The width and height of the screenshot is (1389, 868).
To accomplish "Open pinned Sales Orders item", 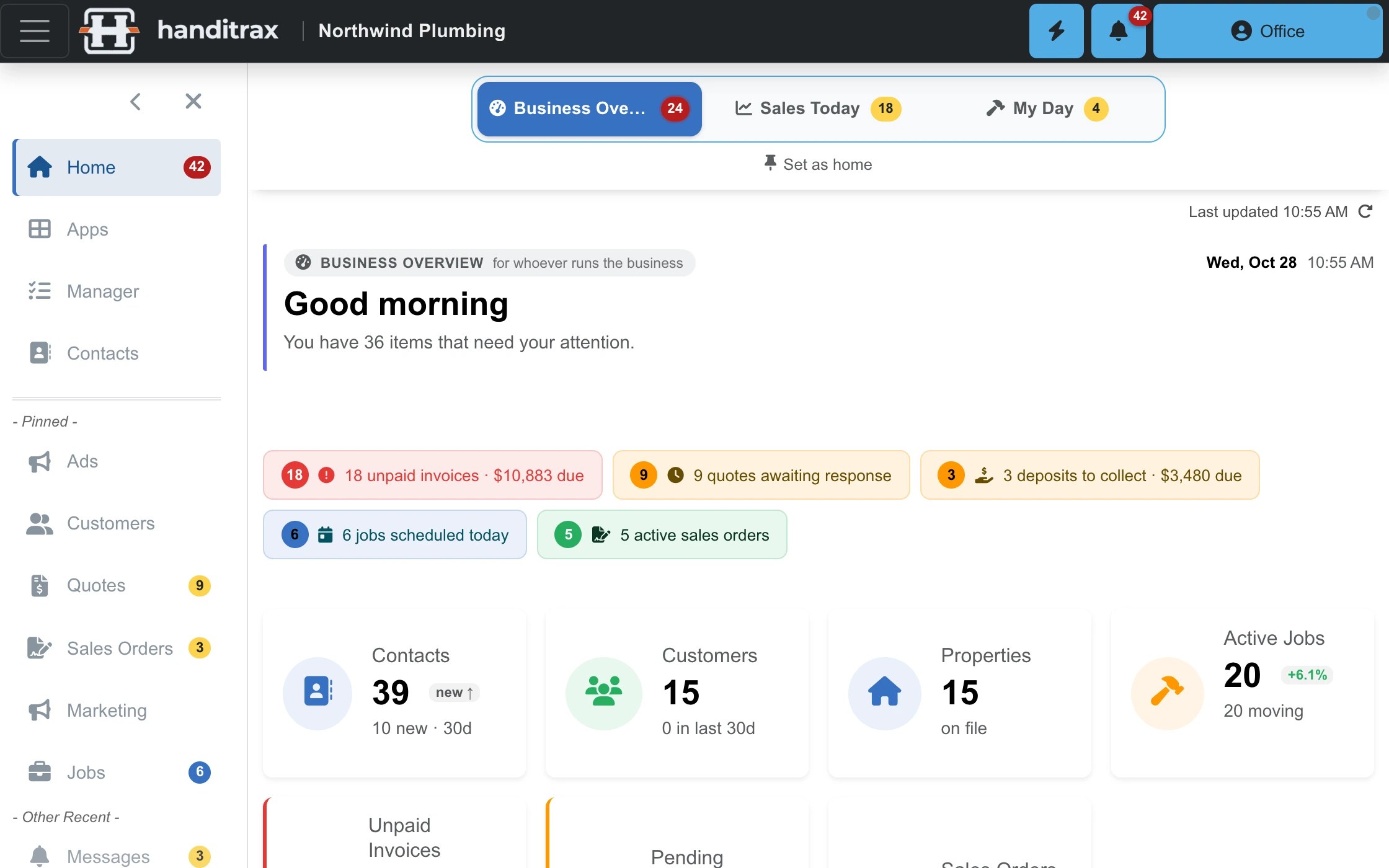I will coord(117,648).
